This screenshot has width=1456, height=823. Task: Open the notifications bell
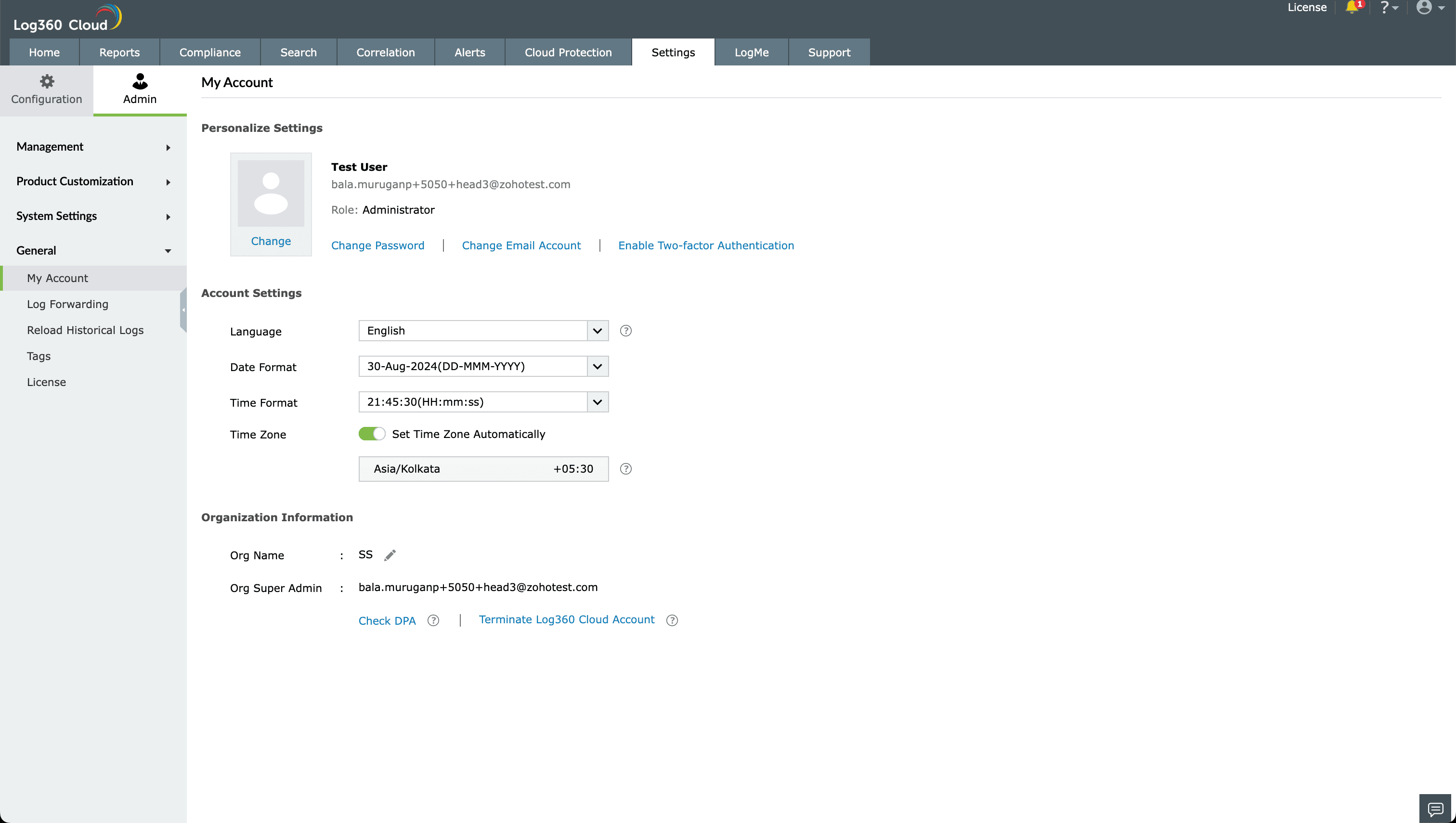1353,8
